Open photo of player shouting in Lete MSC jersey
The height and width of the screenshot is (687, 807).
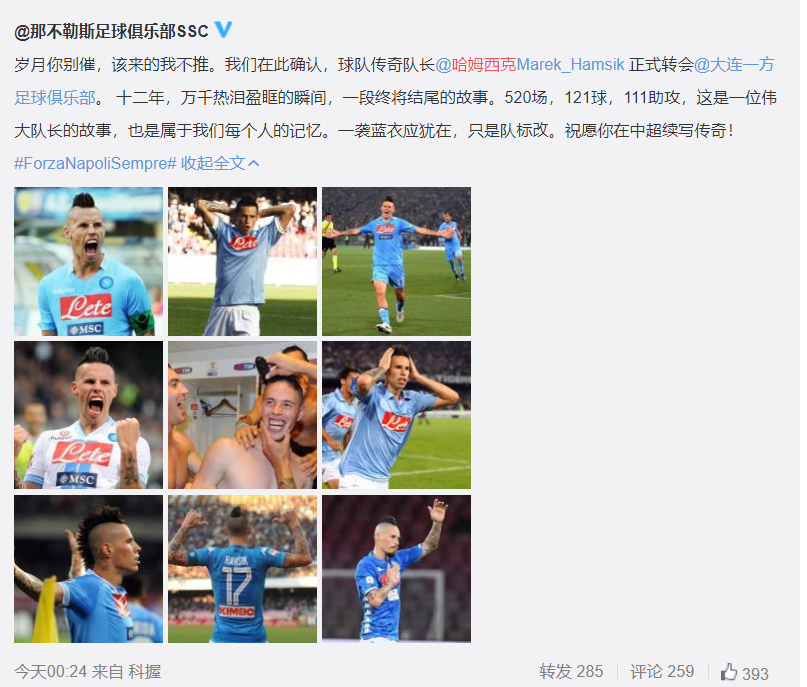pyautogui.click(x=89, y=261)
